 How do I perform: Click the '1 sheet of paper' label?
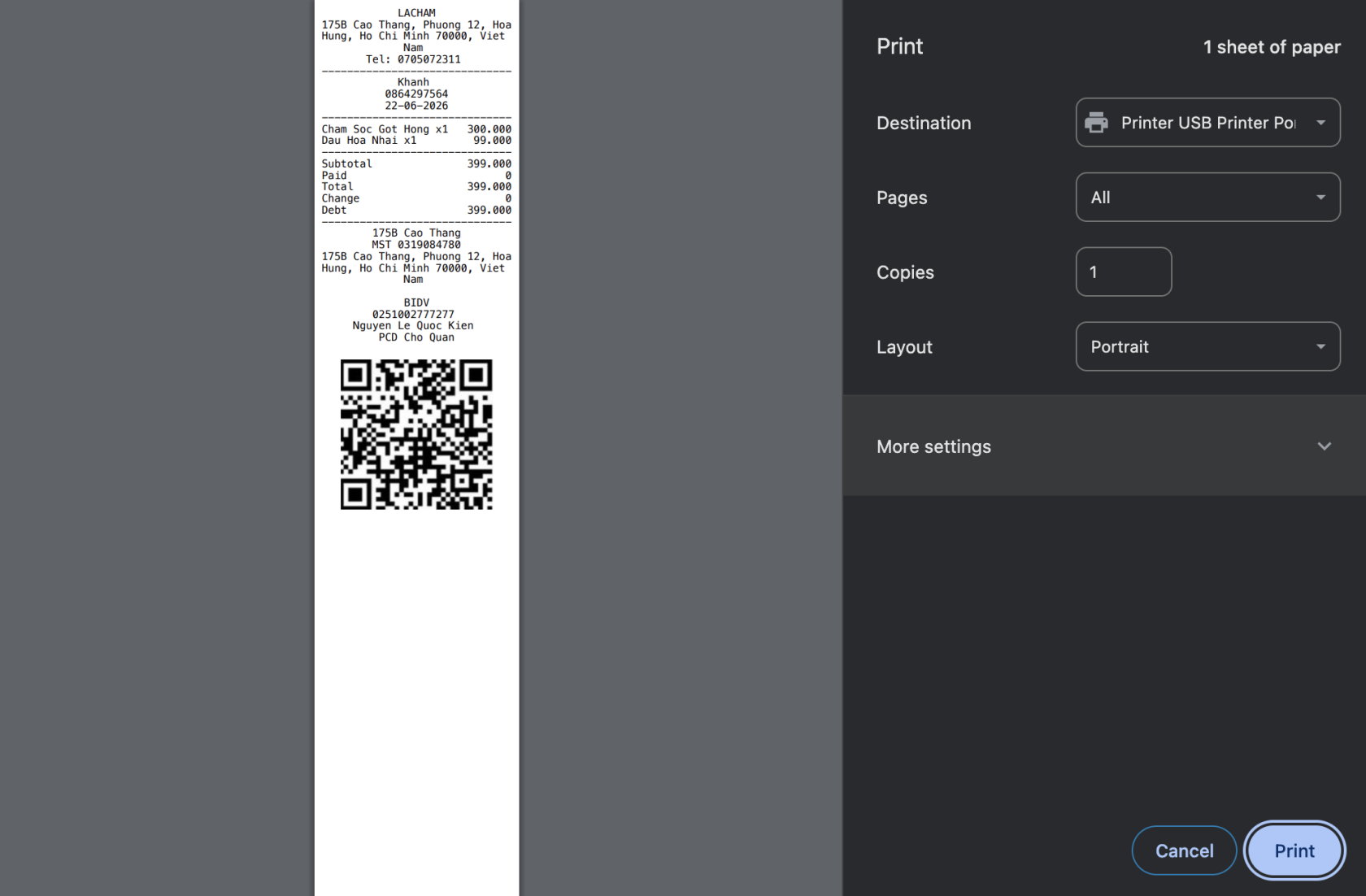pyautogui.click(x=1272, y=47)
